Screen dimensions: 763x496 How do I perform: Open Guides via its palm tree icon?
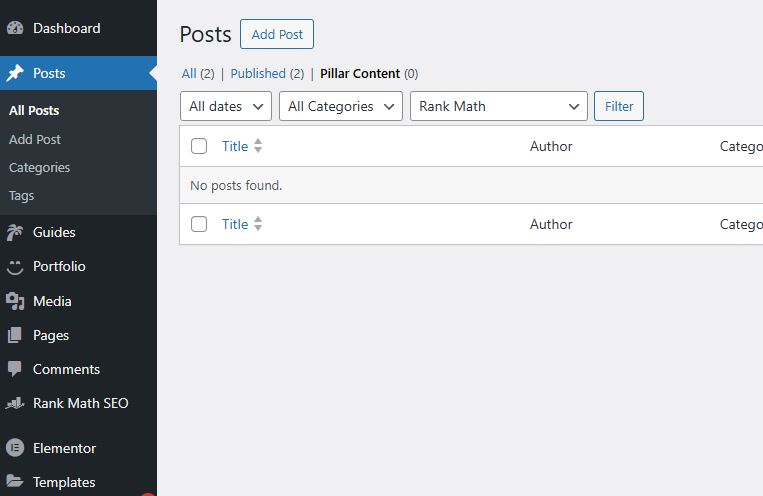15,232
